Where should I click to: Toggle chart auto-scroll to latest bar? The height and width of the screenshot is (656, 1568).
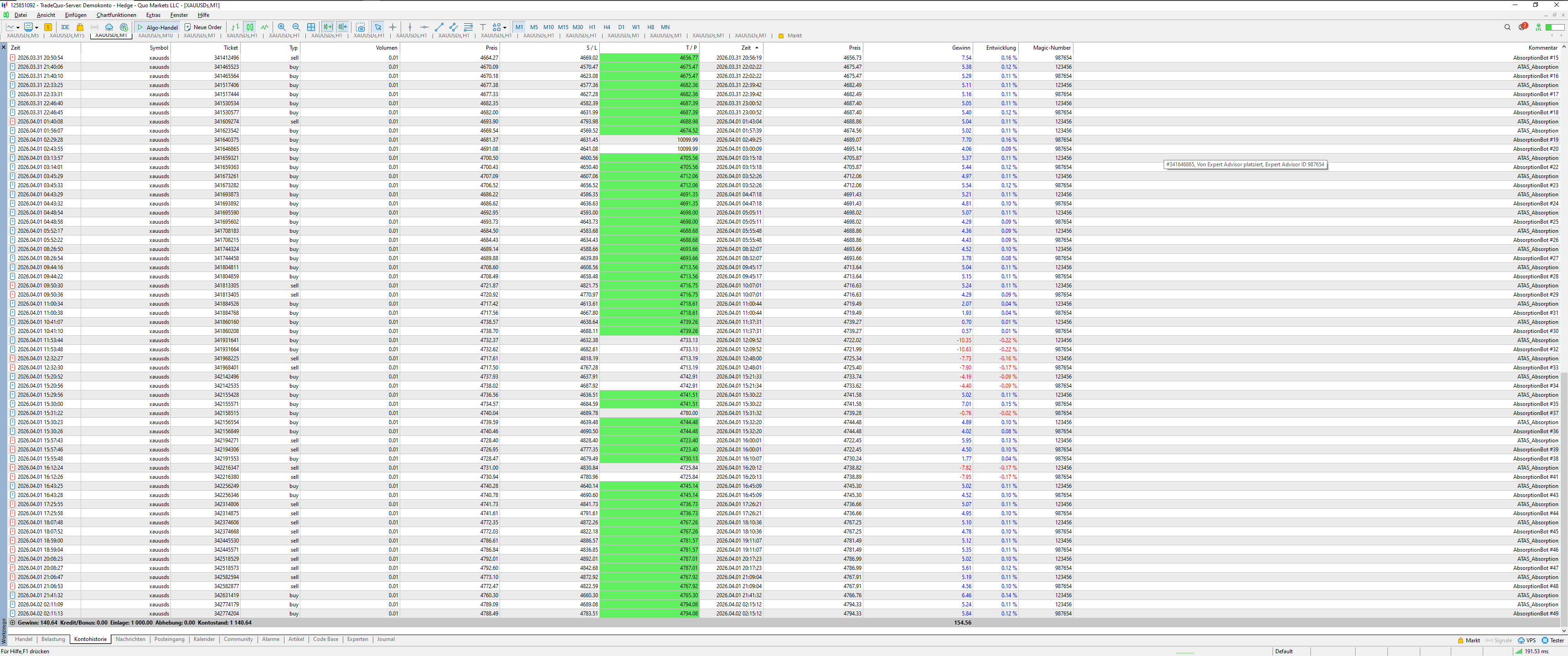328,27
